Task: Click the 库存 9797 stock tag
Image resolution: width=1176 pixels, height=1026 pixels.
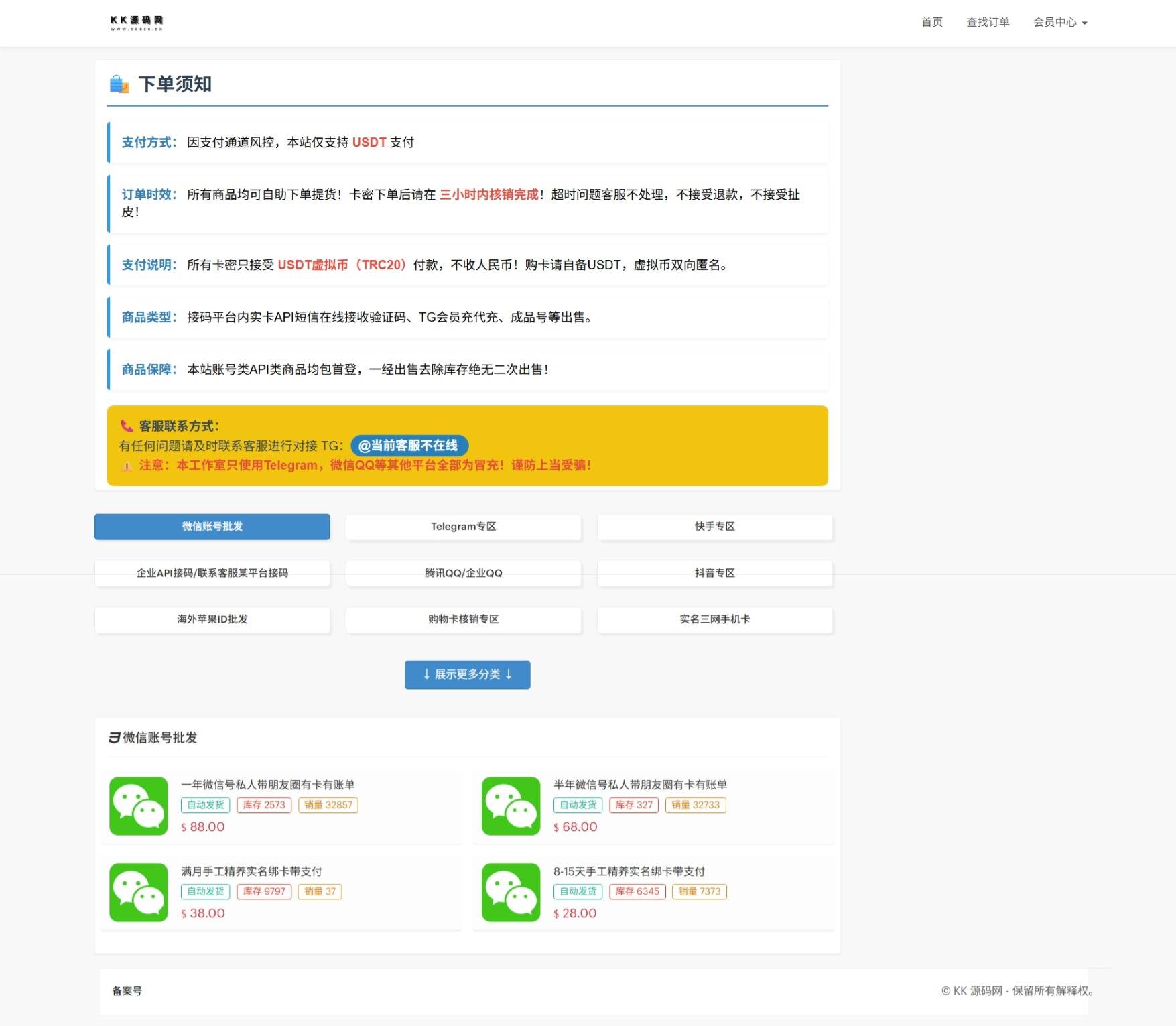Action: click(264, 891)
